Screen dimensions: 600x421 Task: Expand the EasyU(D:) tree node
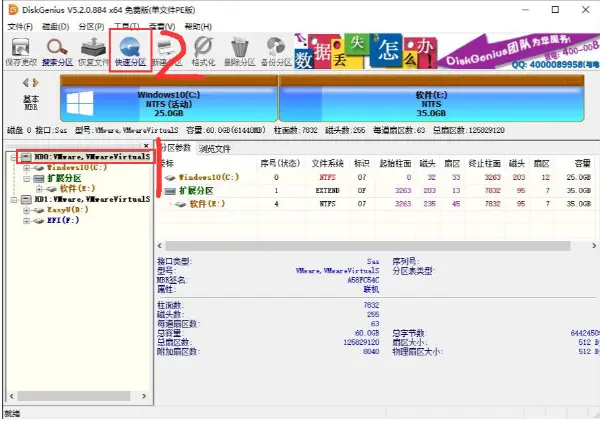click(26, 210)
